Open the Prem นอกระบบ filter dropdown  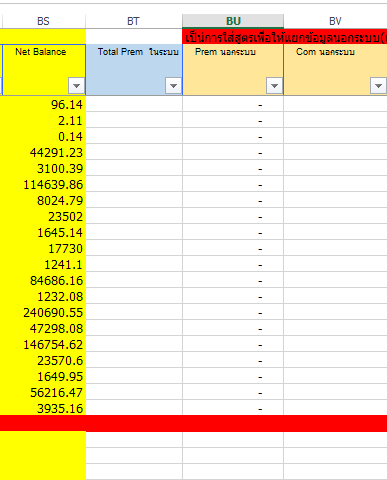[x=274, y=86]
